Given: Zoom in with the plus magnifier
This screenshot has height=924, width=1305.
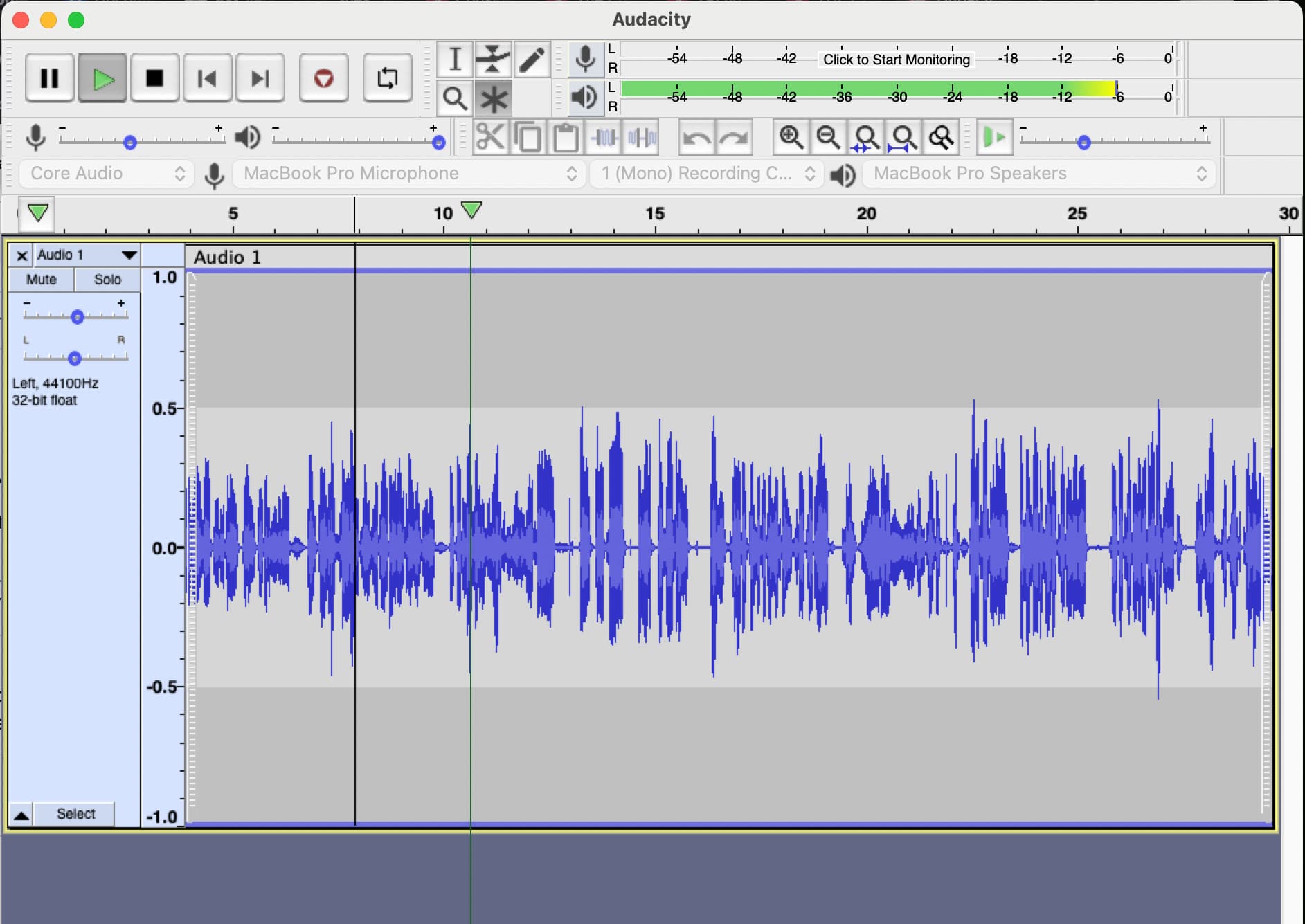Looking at the screenshot, I should pyautogui.click(x=791, y=137).
